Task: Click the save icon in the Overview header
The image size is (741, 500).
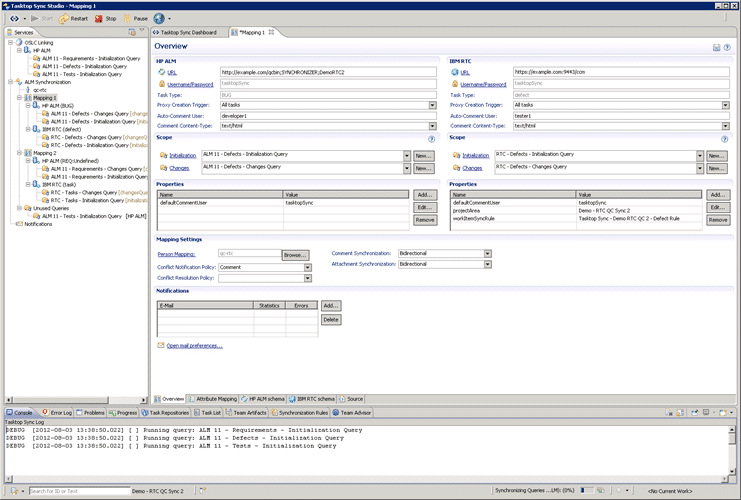Action: 716,47
